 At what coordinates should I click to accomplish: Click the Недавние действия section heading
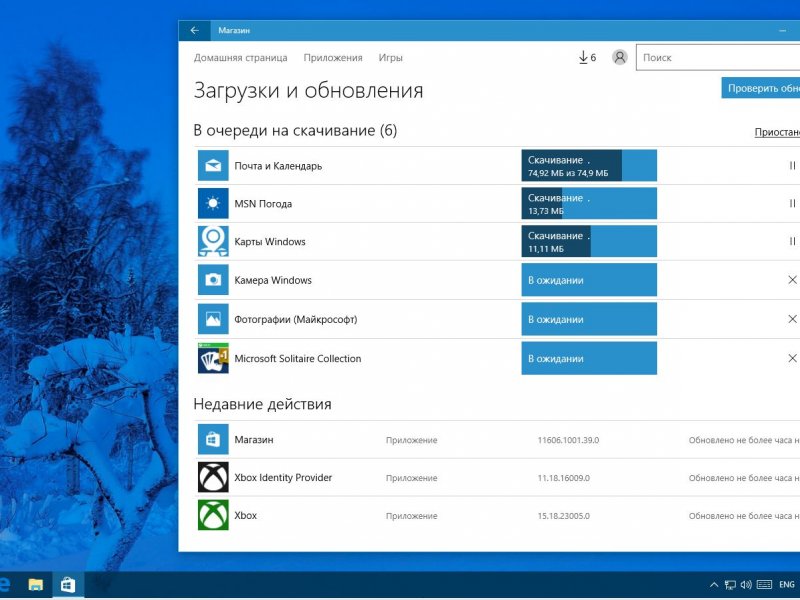point(262,404)
